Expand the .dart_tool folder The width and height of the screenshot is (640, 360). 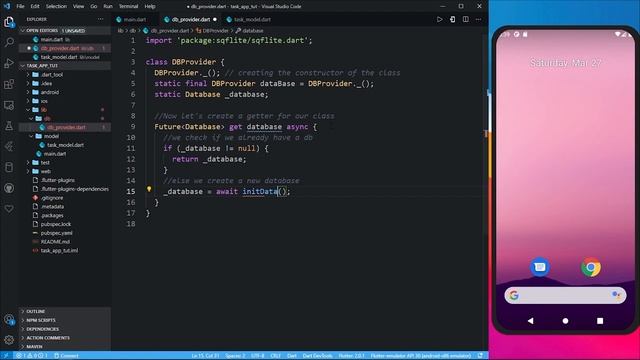[51, 75]
